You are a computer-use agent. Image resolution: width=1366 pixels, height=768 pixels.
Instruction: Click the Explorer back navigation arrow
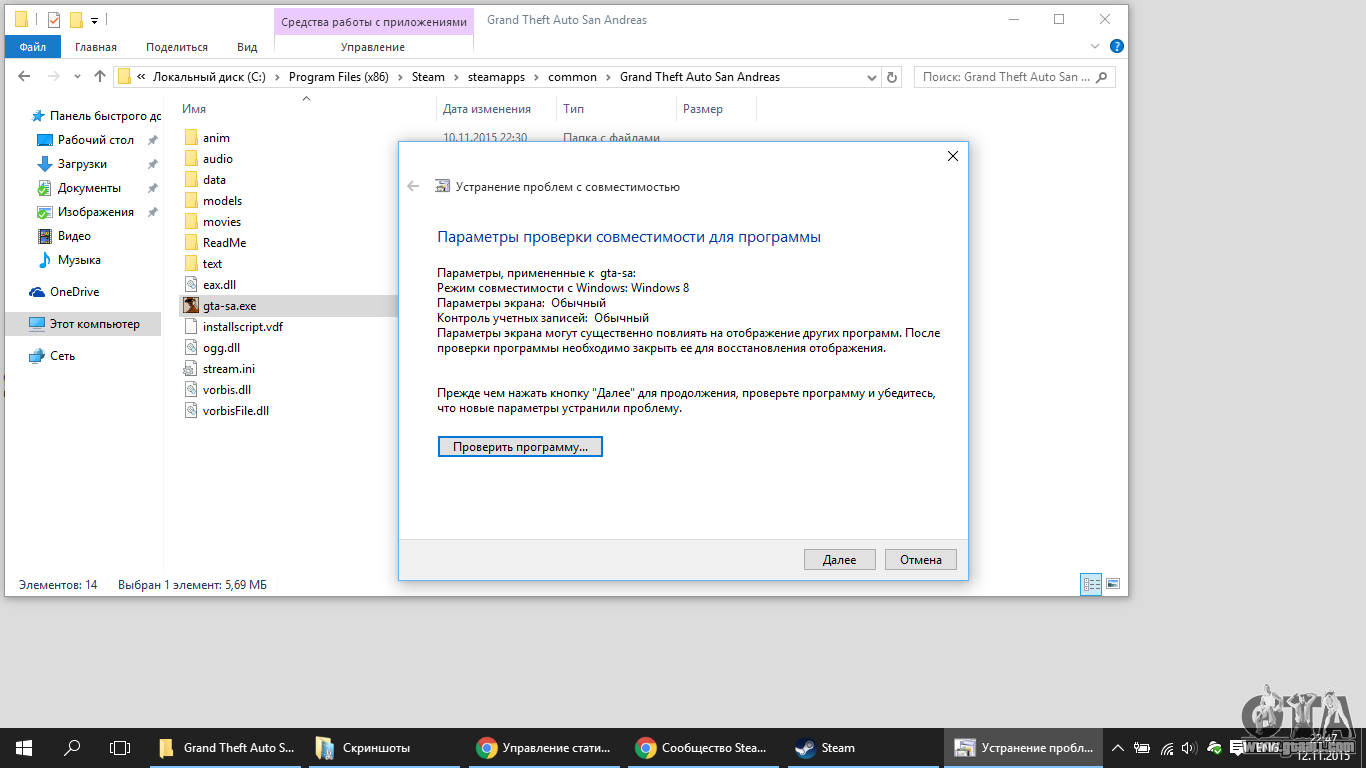pyautogui.click(x=25, y=76)
